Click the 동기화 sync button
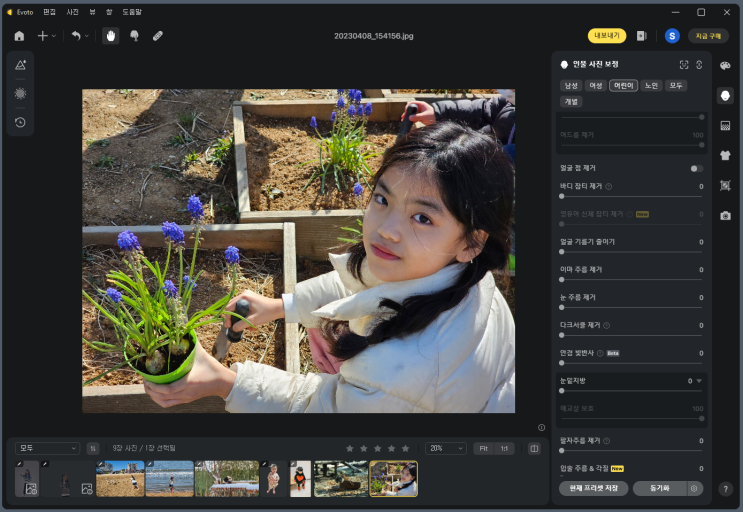The height and width of the screenshot is (512, 743). click(x=660, y=488)
